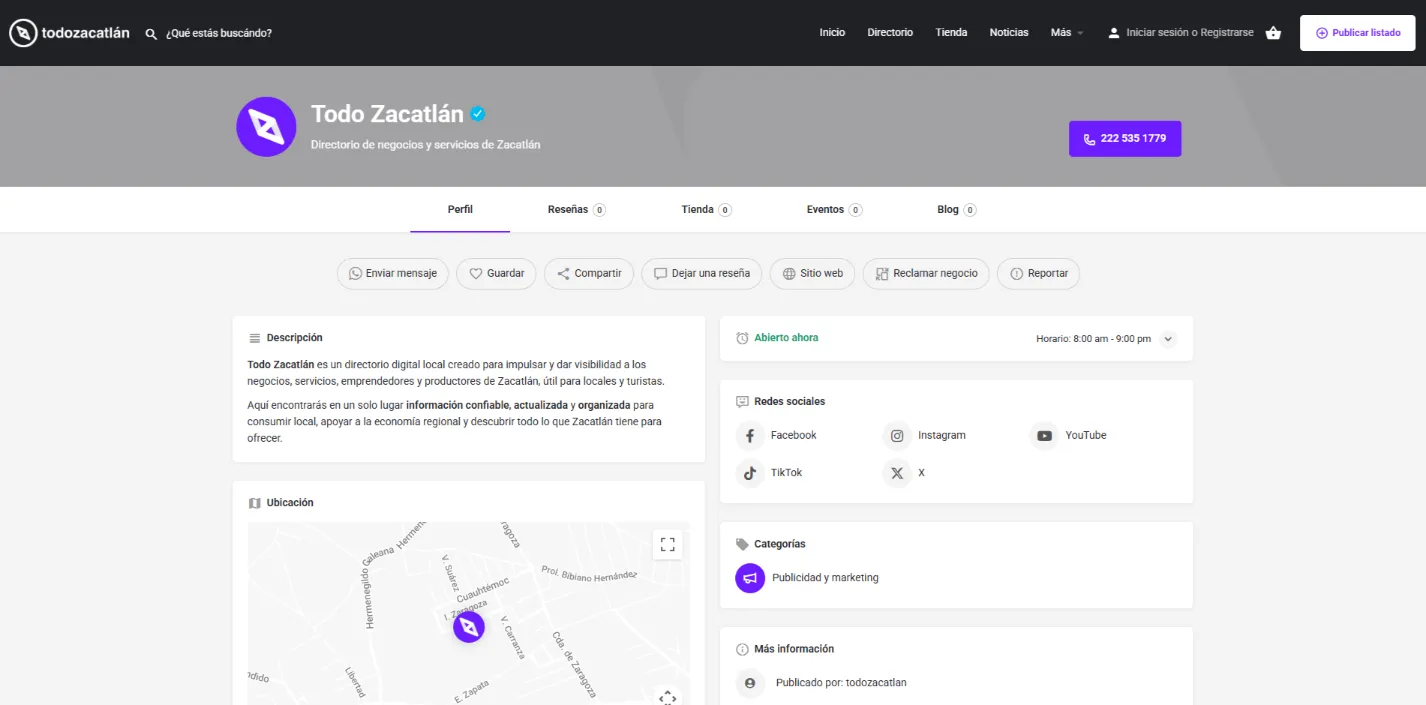Click the shopping basket icon in header
Screen dimensions: 1426x705
[x=1273, y=33]
